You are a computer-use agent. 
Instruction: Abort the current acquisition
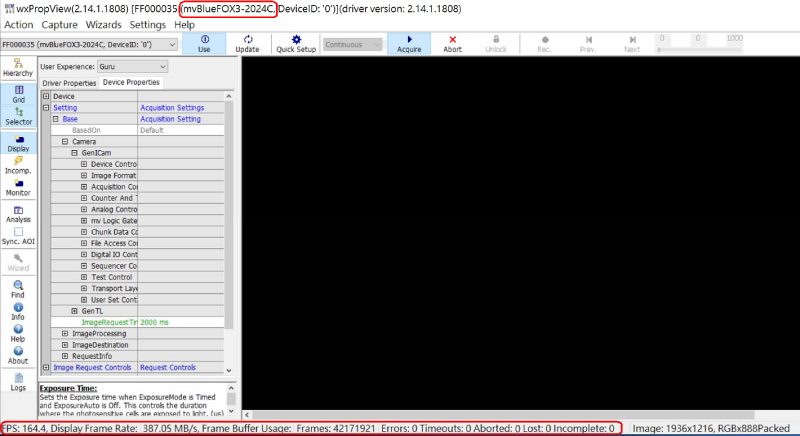[x=452, y=44]
